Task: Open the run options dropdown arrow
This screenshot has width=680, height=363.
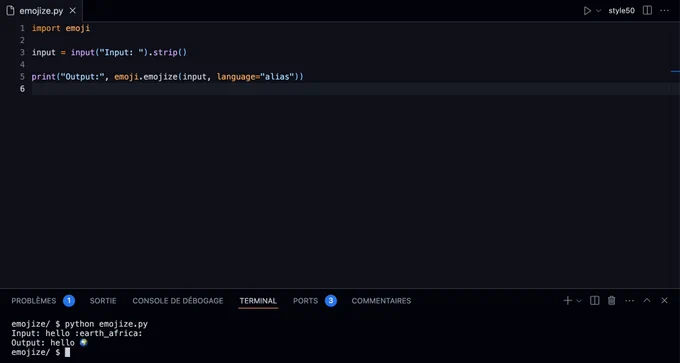Action: pyautogui.click(x=598, y=11)
